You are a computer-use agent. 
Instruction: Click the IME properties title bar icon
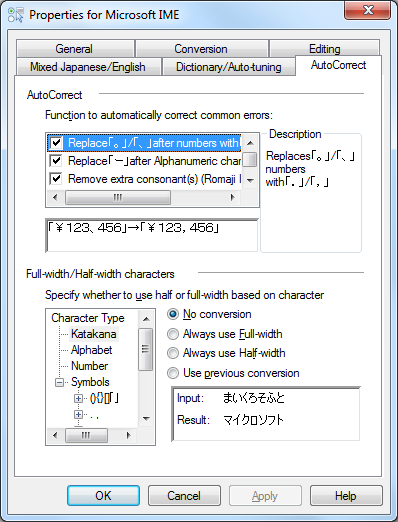(15, 15)
